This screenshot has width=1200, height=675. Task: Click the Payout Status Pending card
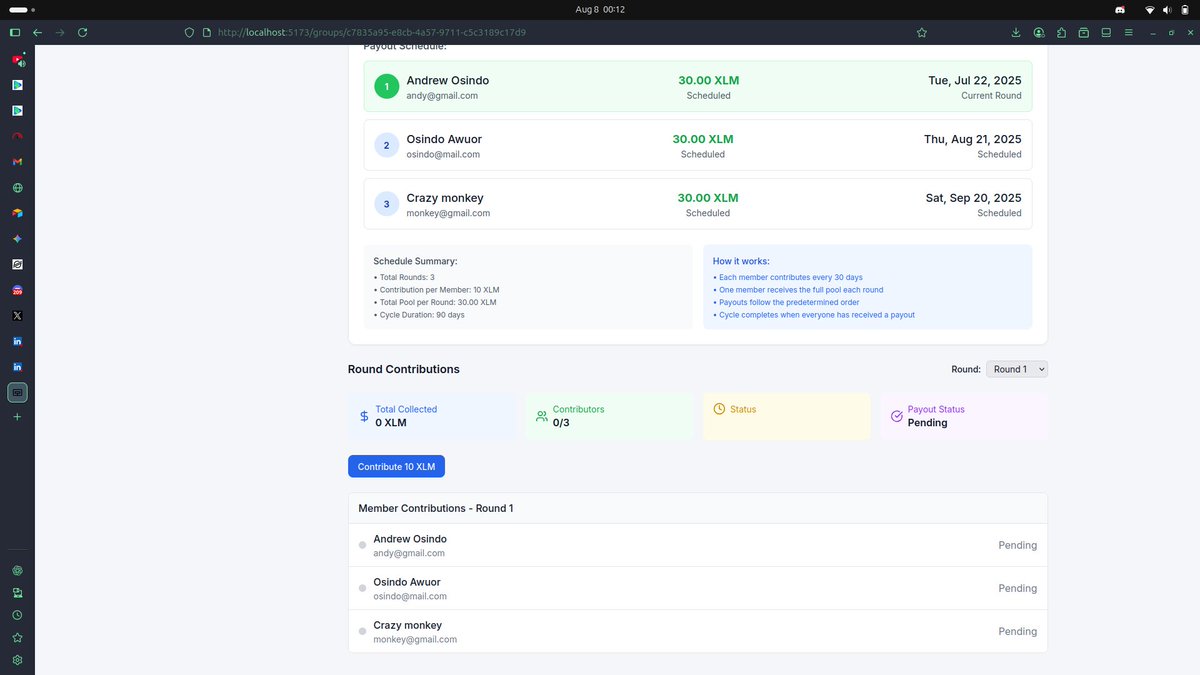(x=963, y=415)
